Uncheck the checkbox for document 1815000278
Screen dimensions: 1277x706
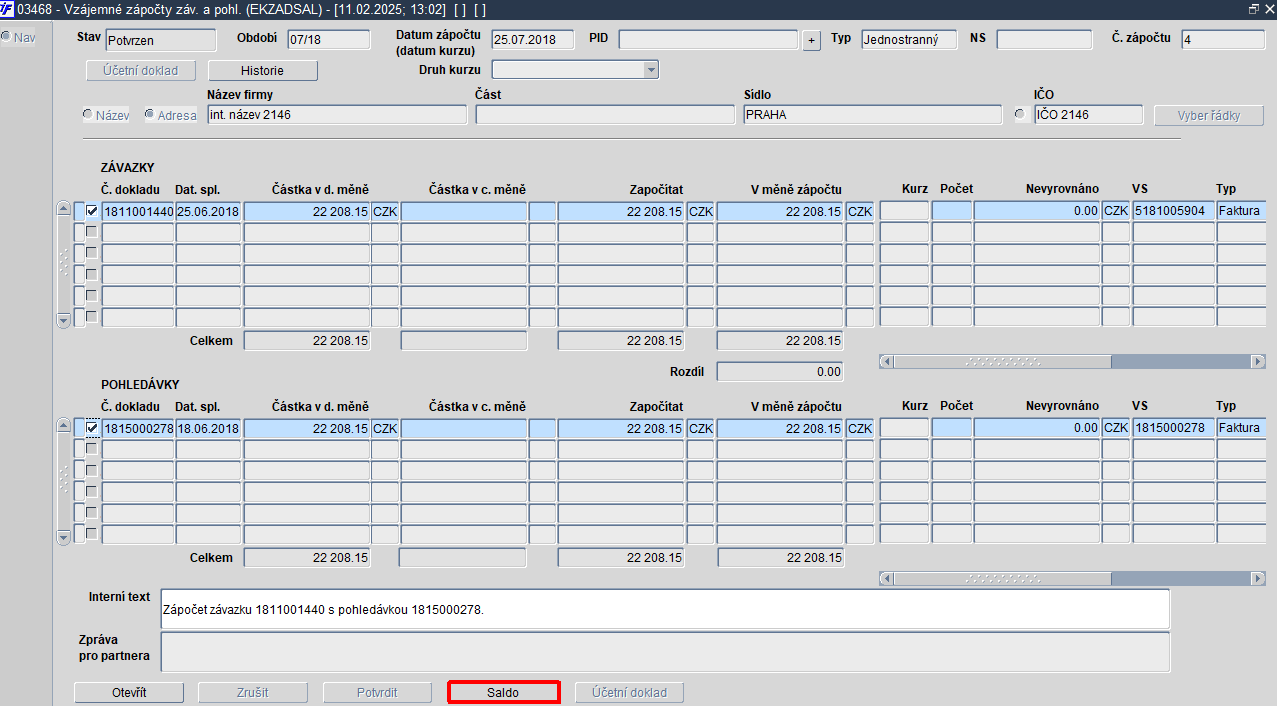92,428
